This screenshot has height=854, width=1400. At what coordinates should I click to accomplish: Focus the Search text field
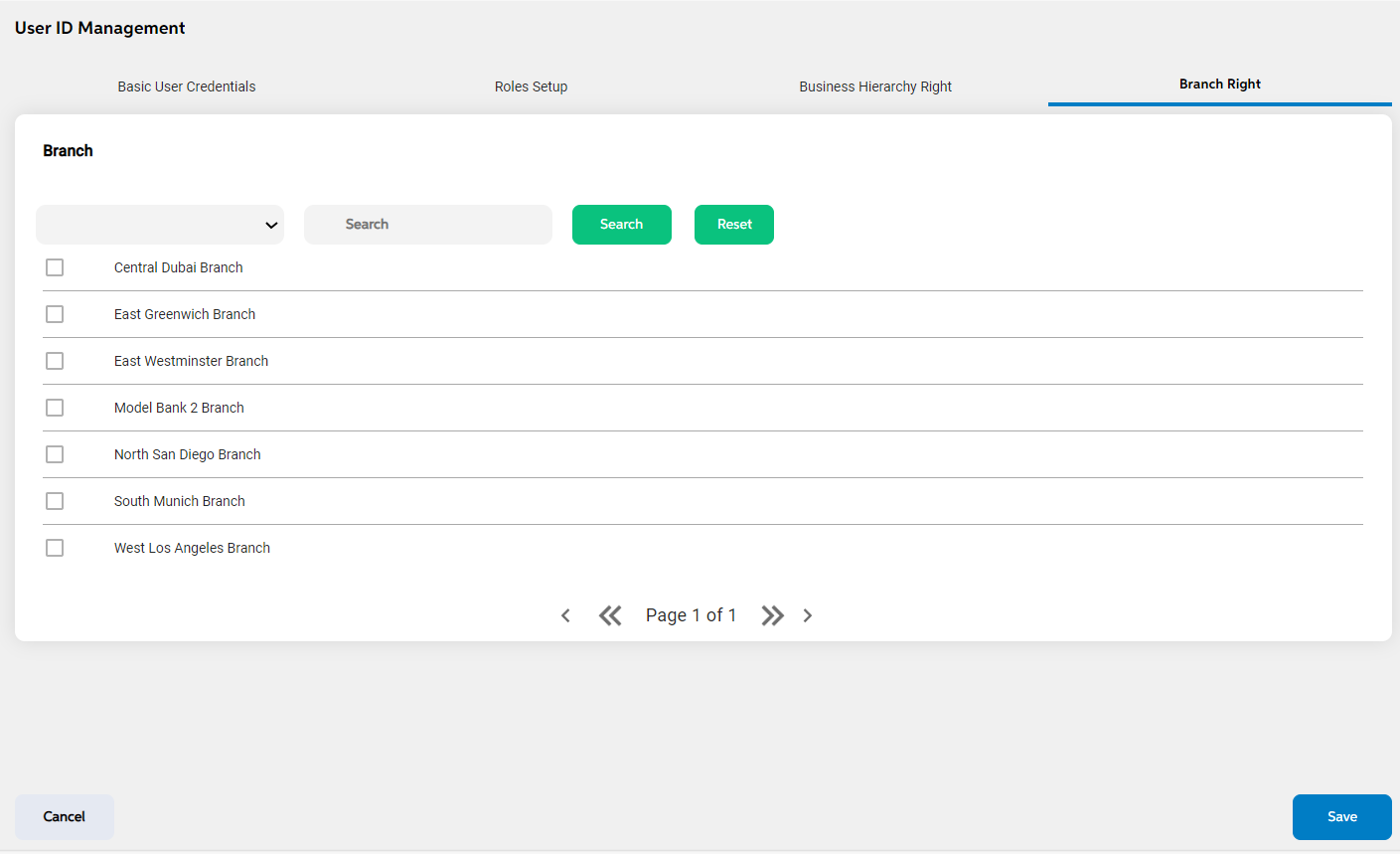coord(428,225)
